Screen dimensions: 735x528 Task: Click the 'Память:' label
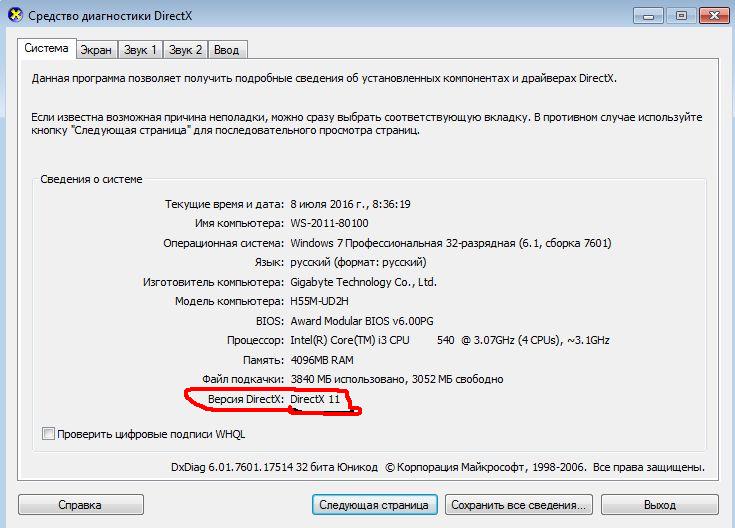(263, 360)
